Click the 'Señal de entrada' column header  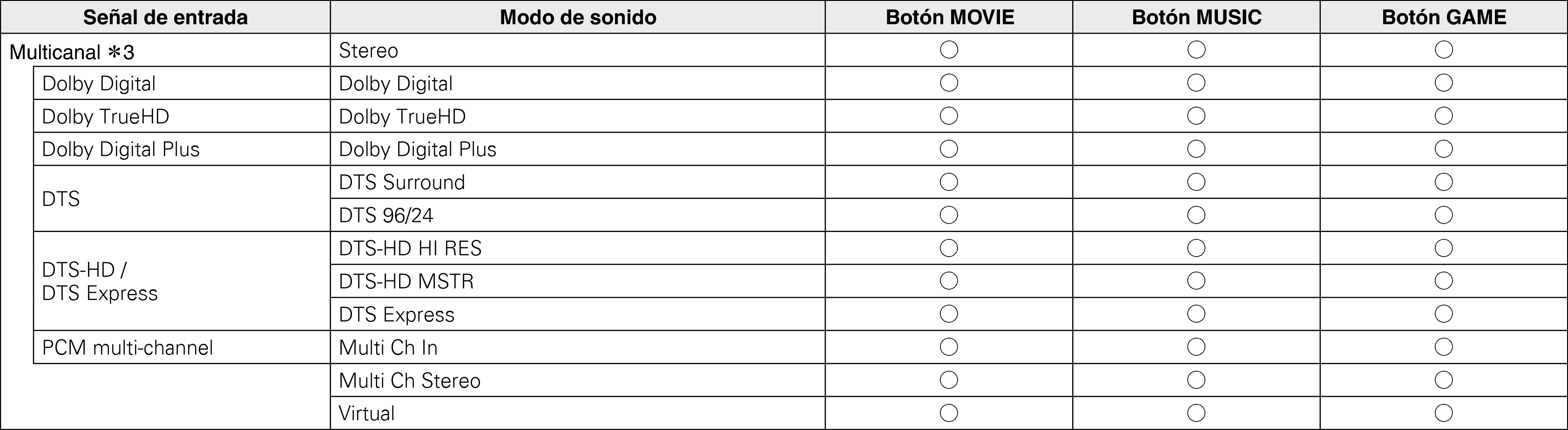(166, 17)
